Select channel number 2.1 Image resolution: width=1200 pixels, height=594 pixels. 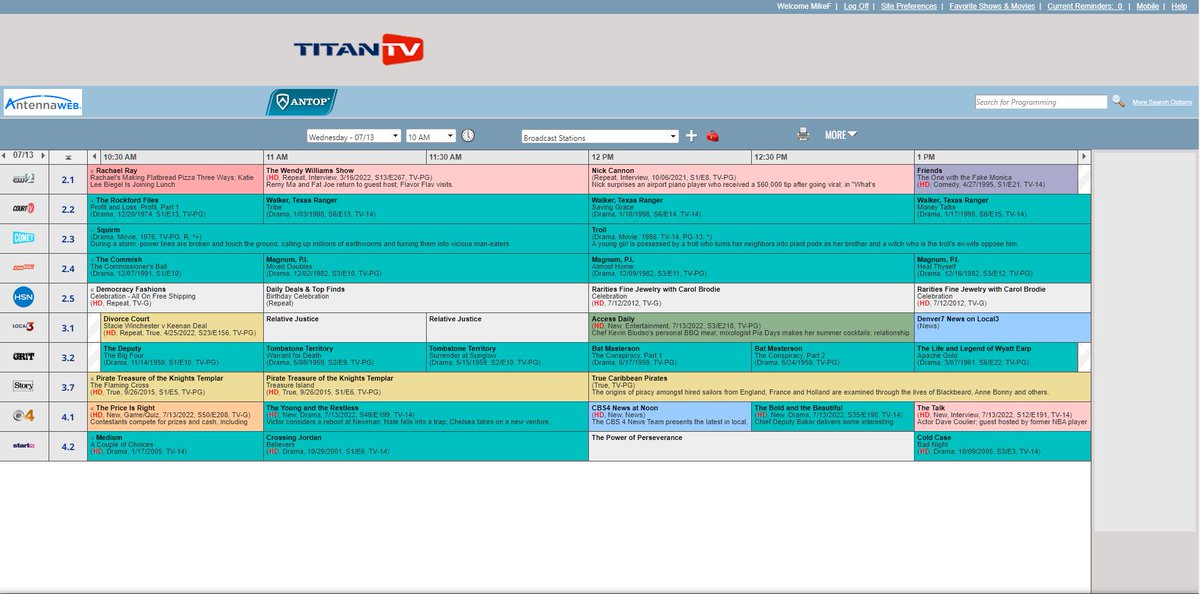(68, 179)
